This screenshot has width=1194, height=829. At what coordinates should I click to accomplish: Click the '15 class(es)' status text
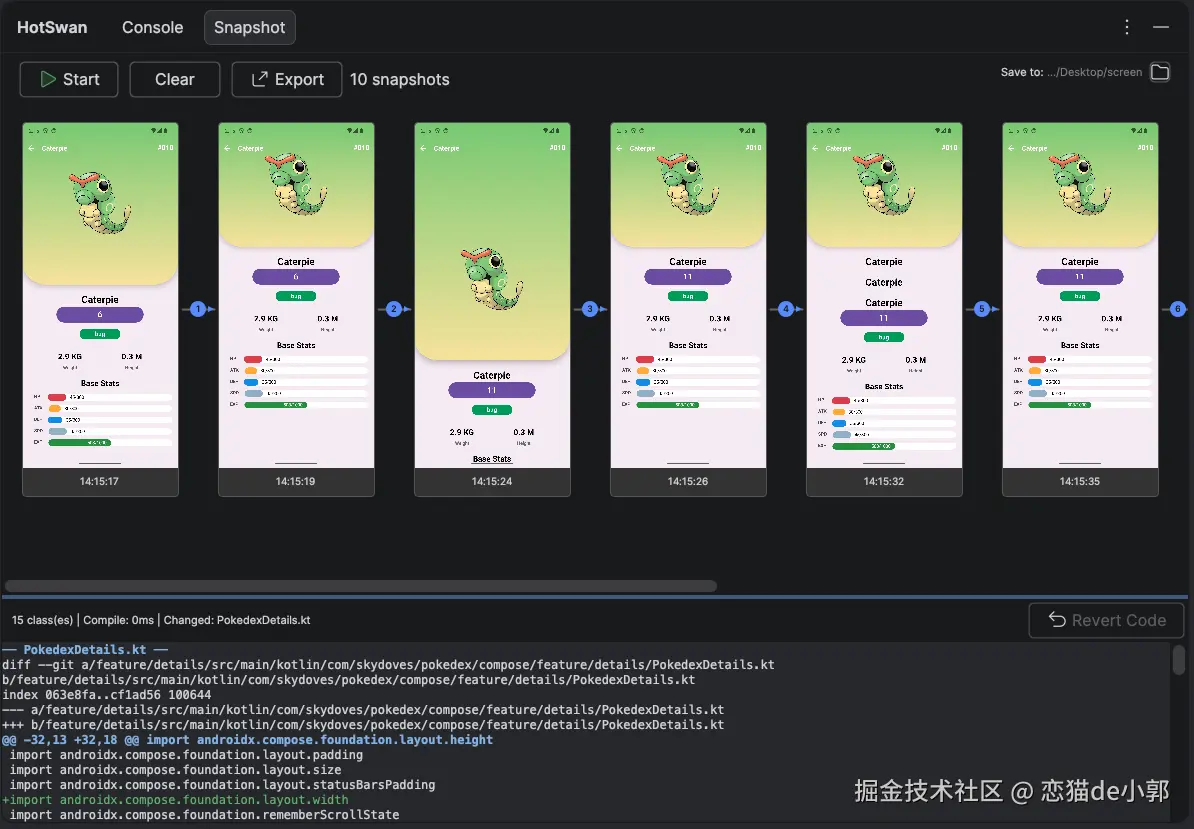click(x=43, y=620)
